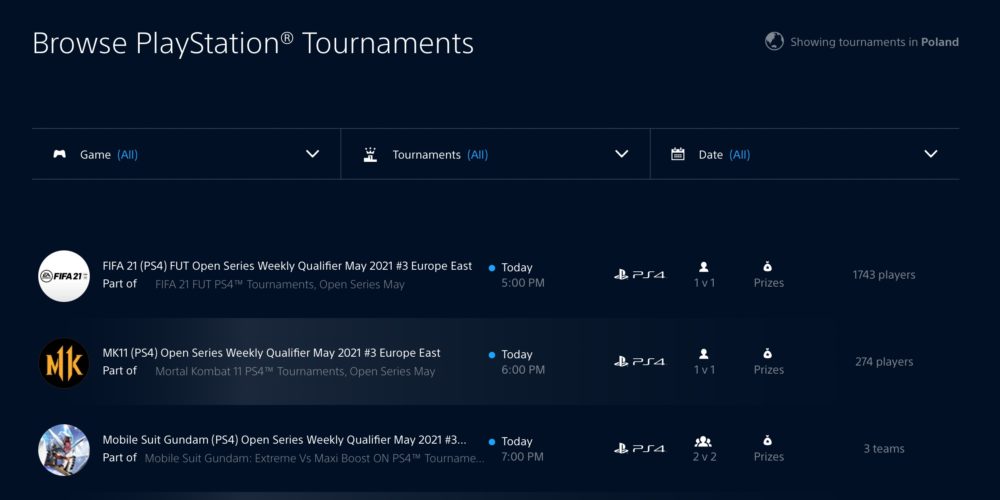
Task: Click the PS4 logo in FIFA 21 row
Action: pyautogui.click(x=639, y=275)
